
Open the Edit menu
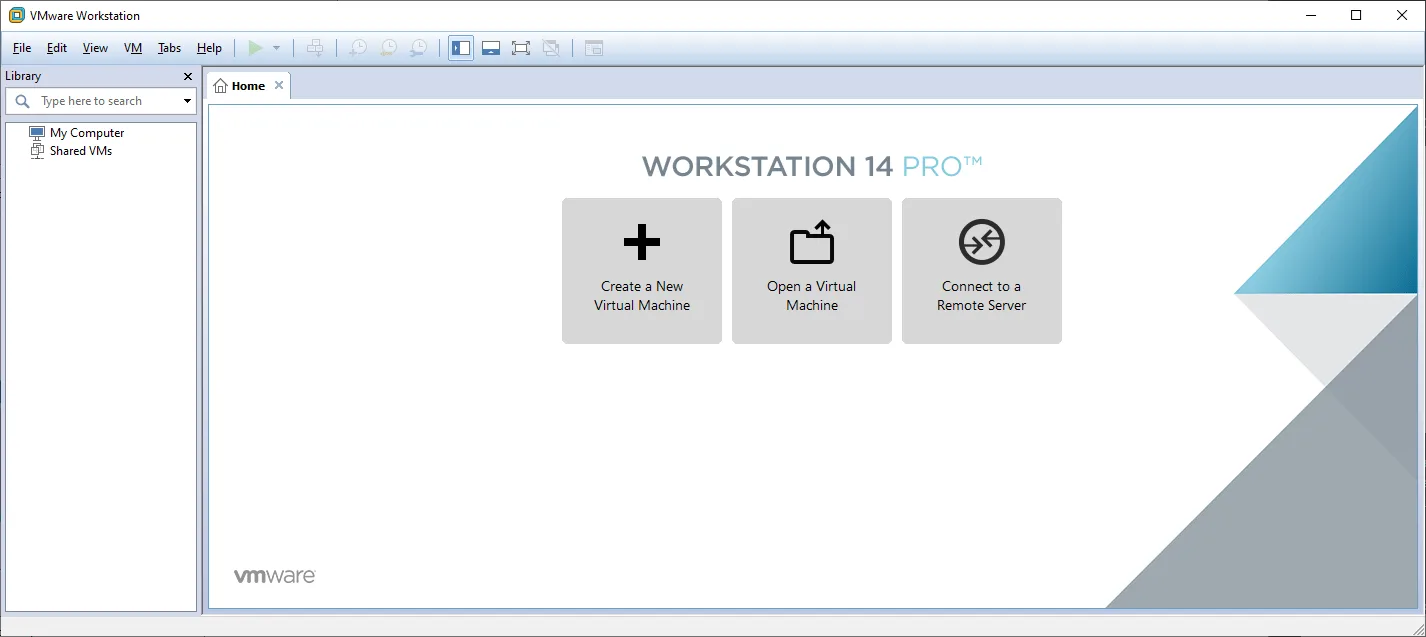tap(57, 48)
